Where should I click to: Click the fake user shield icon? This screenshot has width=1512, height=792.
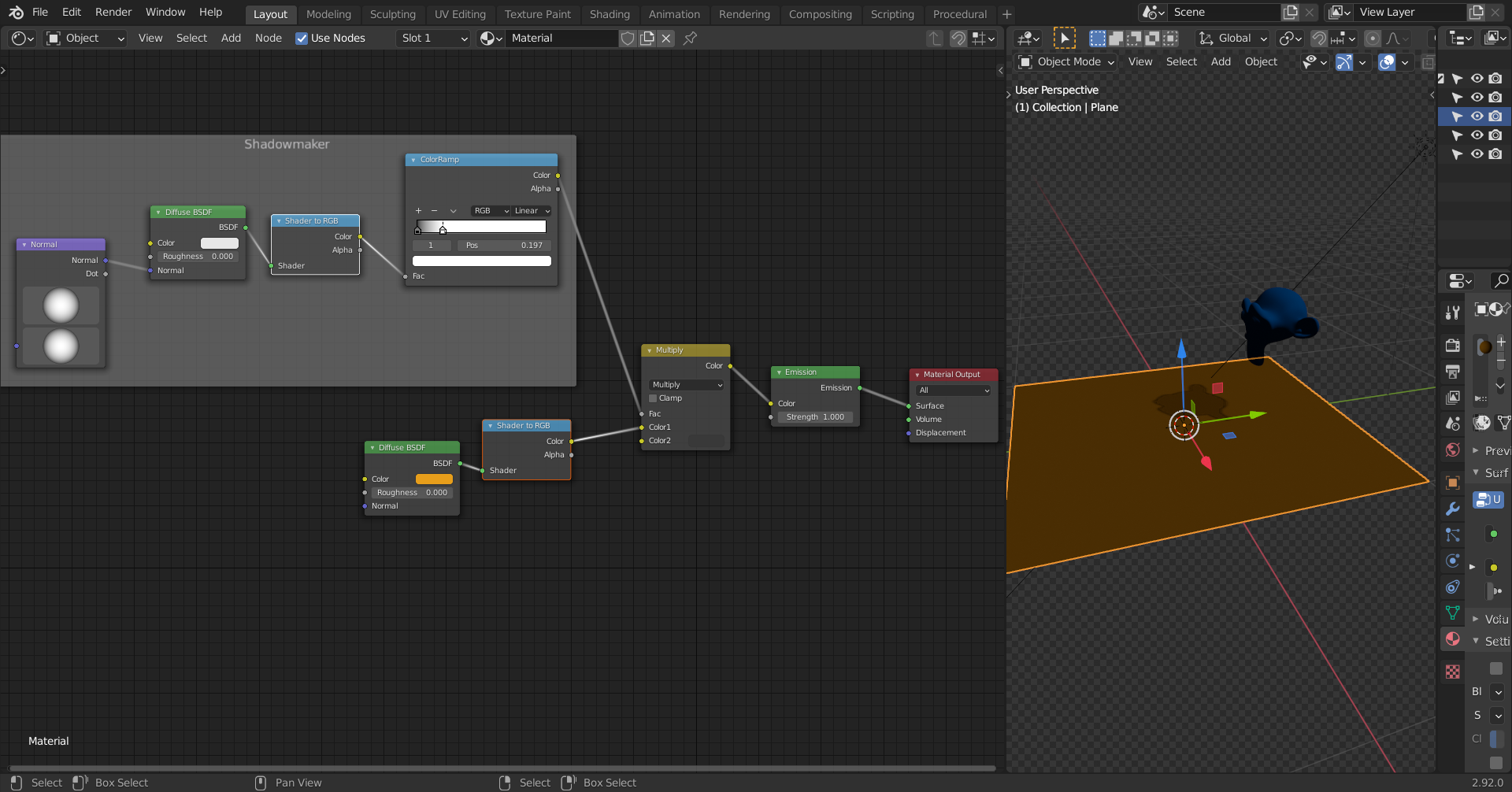tap(628, 38)
